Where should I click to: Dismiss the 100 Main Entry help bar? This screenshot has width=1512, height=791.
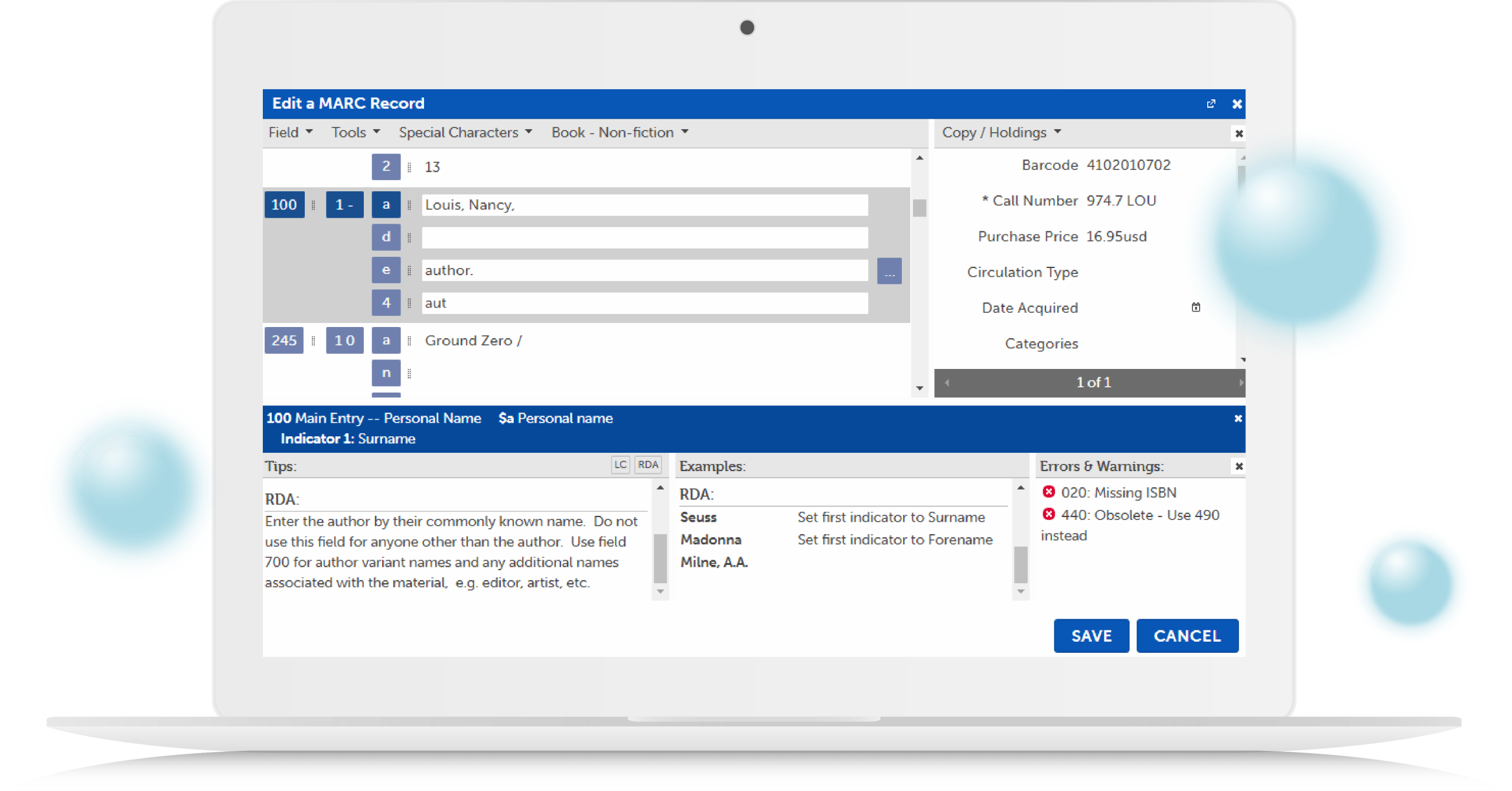click(x=1238, y=419)
